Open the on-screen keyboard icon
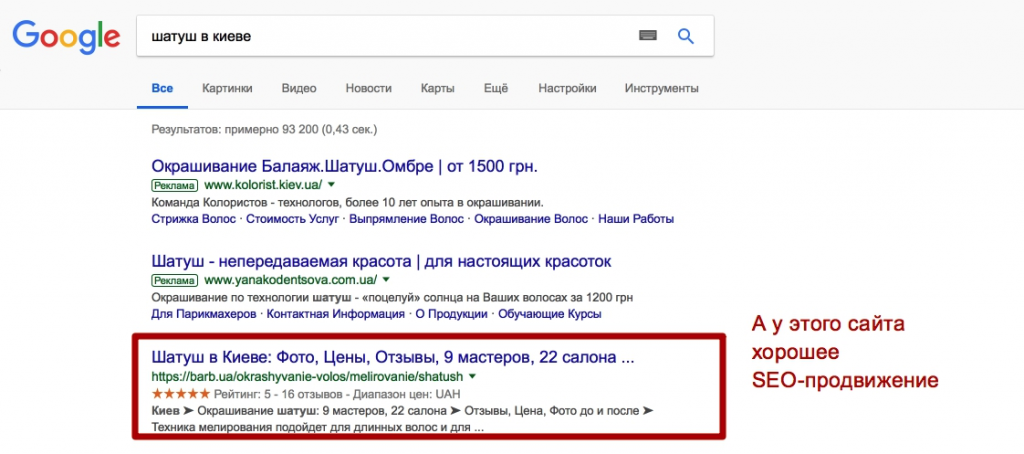The height and width of the screenshot is (454, 1024). point(647,36)
